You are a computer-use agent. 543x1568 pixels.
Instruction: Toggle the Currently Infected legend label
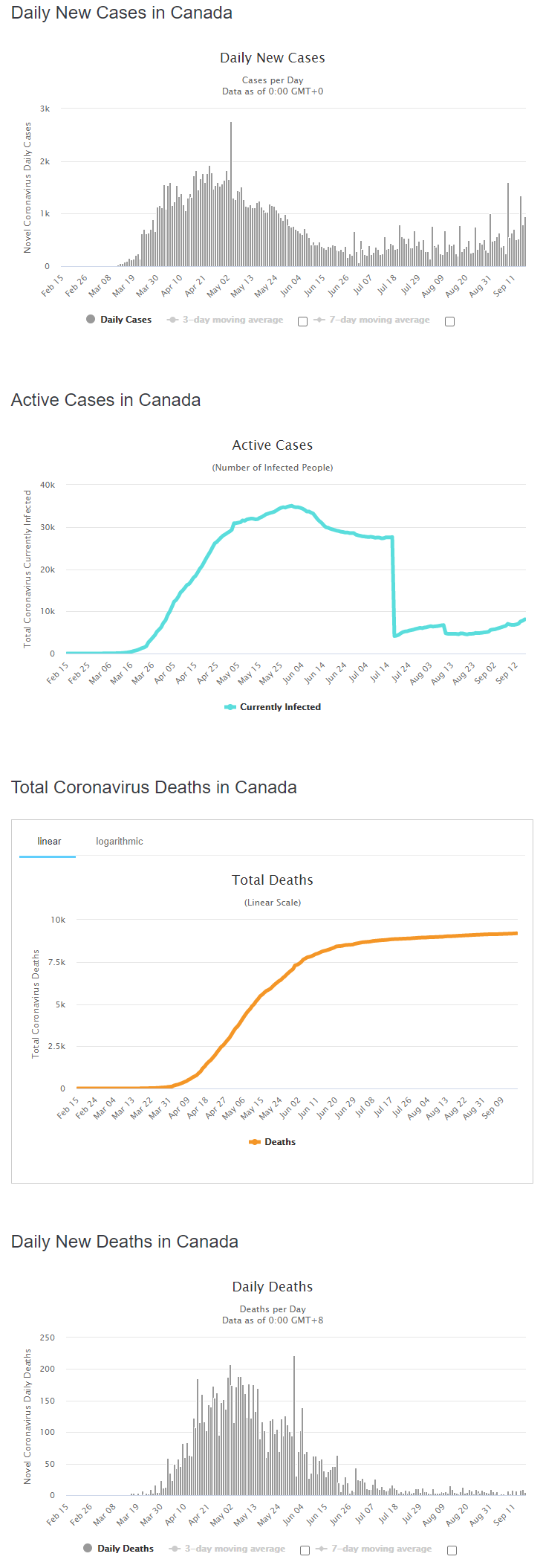(281, 707)
